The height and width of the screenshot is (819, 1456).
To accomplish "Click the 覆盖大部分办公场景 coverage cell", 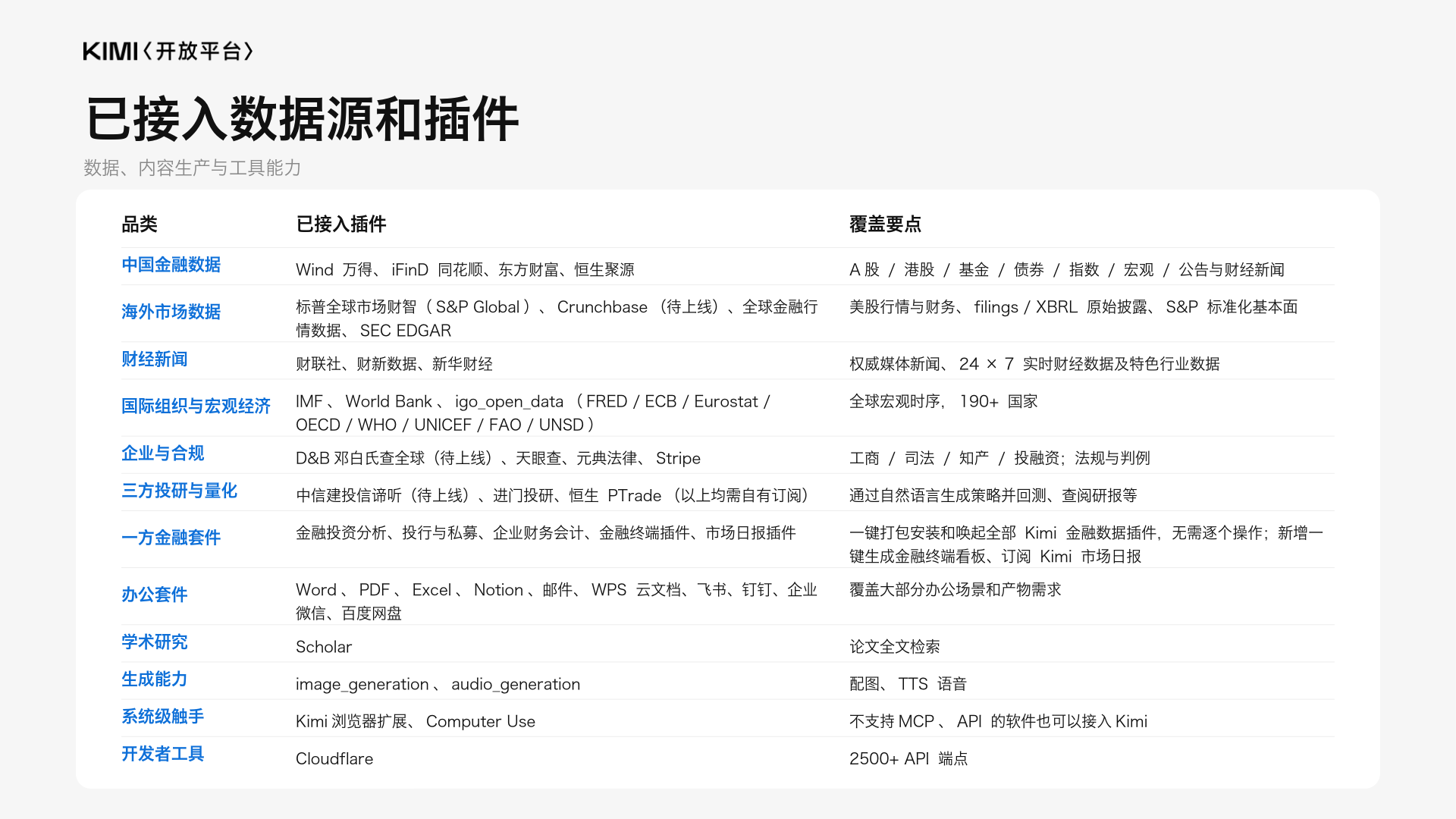I will point(955,589).
